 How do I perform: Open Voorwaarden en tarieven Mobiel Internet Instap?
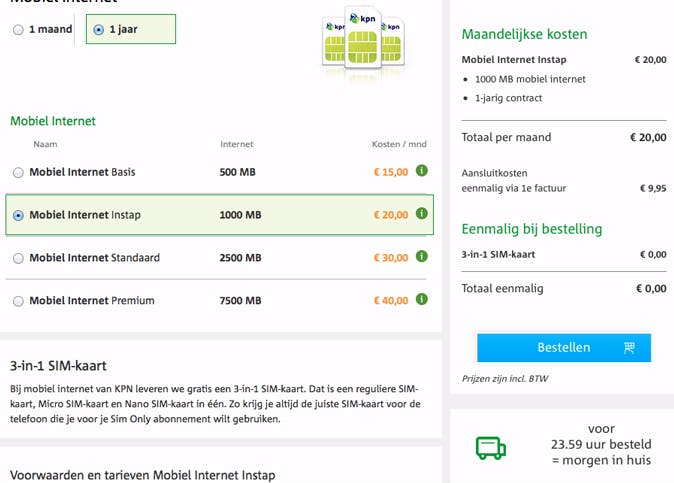[x=142, y=475]
